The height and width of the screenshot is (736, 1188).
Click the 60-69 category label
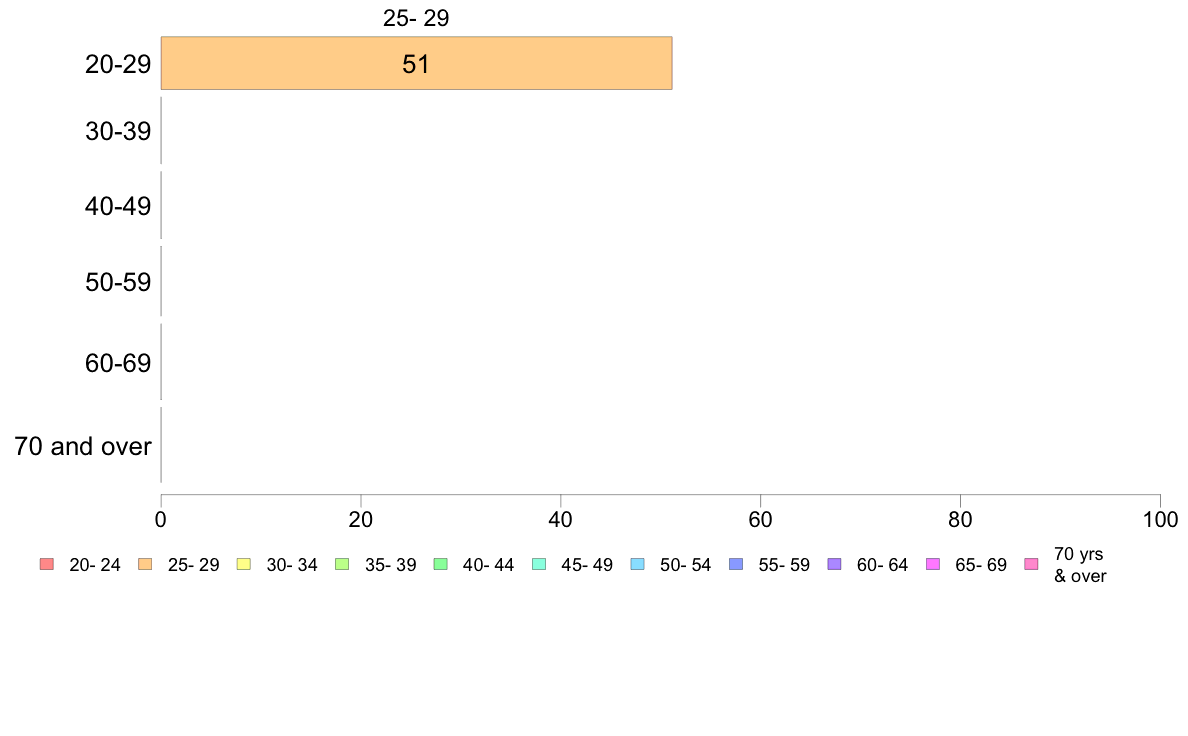click(x=118, y=363)
